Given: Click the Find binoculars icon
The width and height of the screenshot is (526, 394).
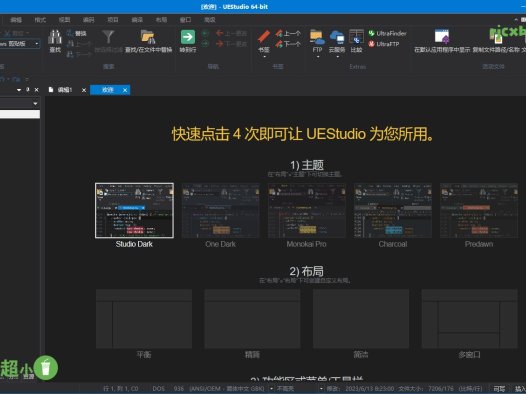Looking at the screenshot, I should pyautogui.click(x=55, y=37).
